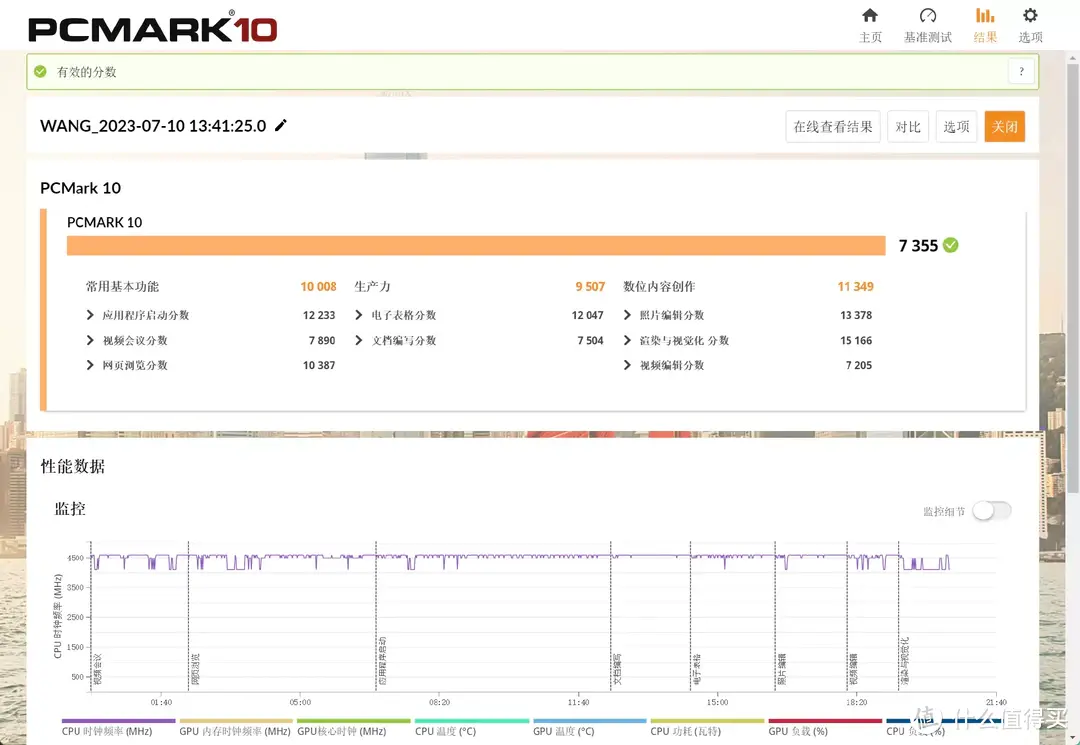Click the PCMARK 10 logo

click(x=152, y=28)
